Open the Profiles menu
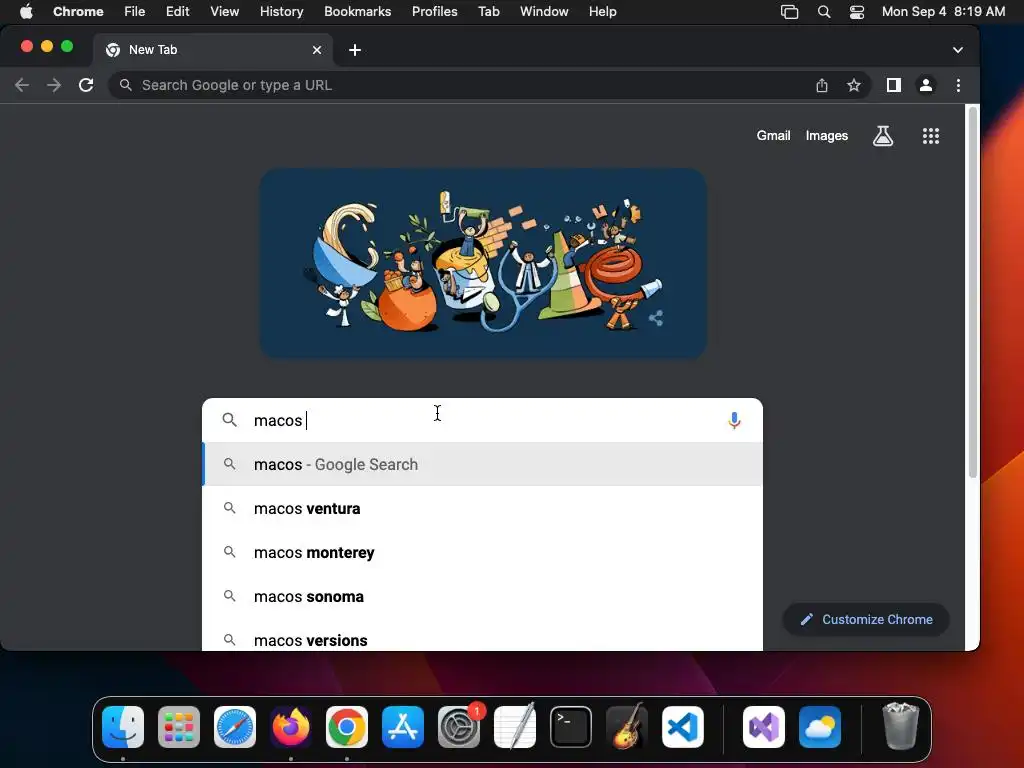The height and width of the screenshot is (768, 1024). [x=435, y=12]
